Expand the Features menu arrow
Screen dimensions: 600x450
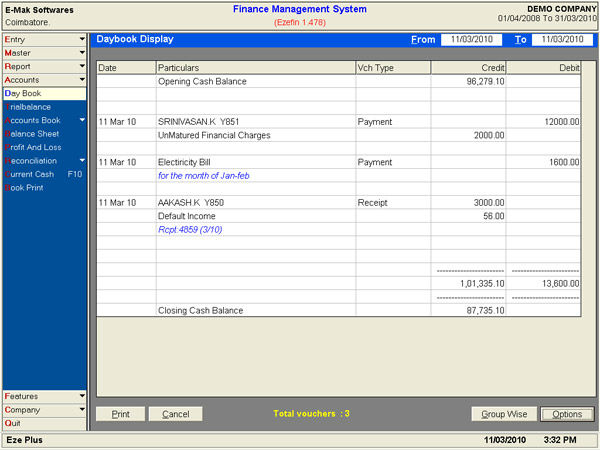pyautogui.click(x=82, y=396)
